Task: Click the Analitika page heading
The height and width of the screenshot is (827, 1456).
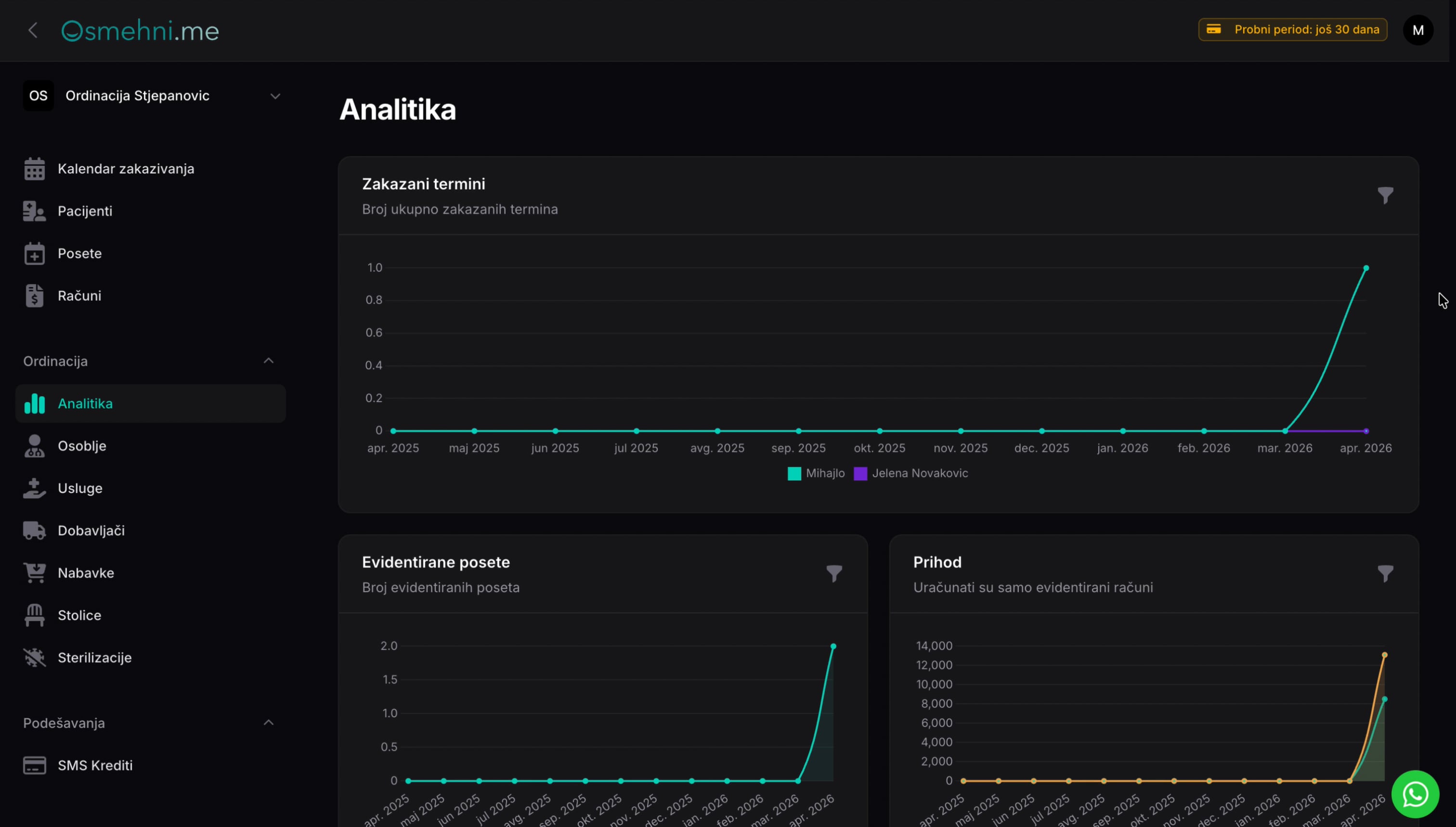Action: coord(398,110)
